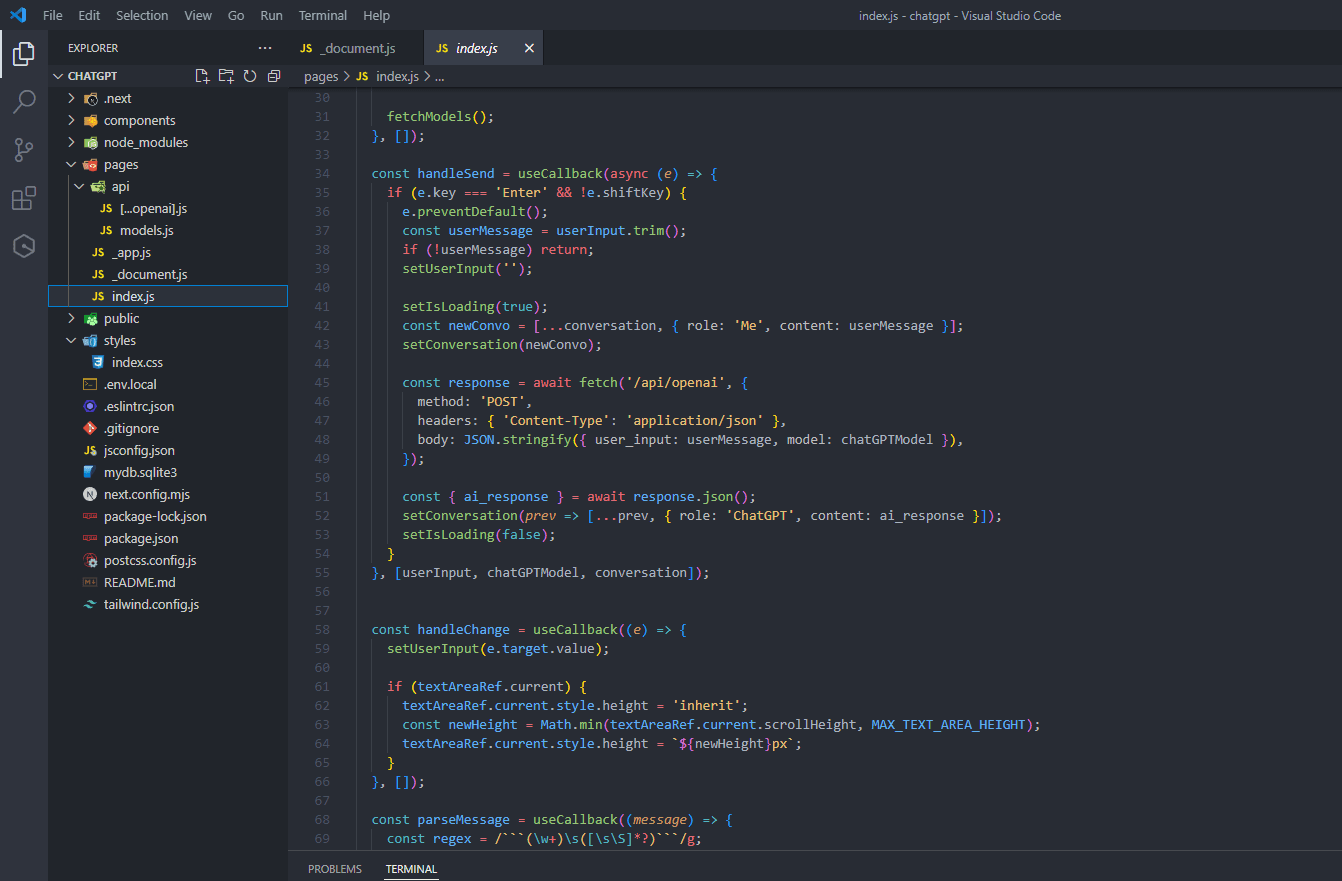Select the index.js editor tab
This screenshot has height=881, width=1342.
pyautogui.click(x=484, y=48)
